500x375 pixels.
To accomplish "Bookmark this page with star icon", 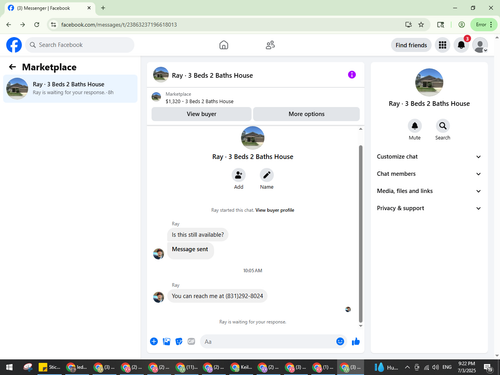I will (x=421, y=24).
